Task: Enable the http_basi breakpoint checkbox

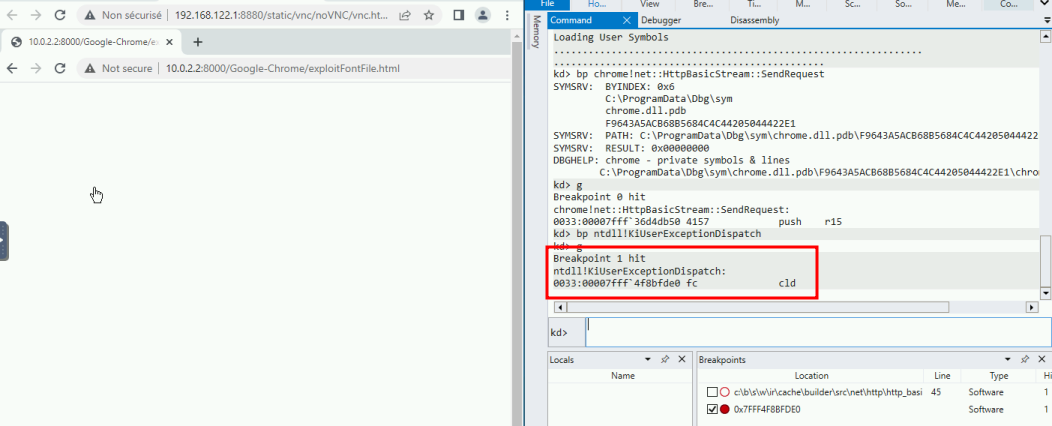Action: click(x=712, y=392)
